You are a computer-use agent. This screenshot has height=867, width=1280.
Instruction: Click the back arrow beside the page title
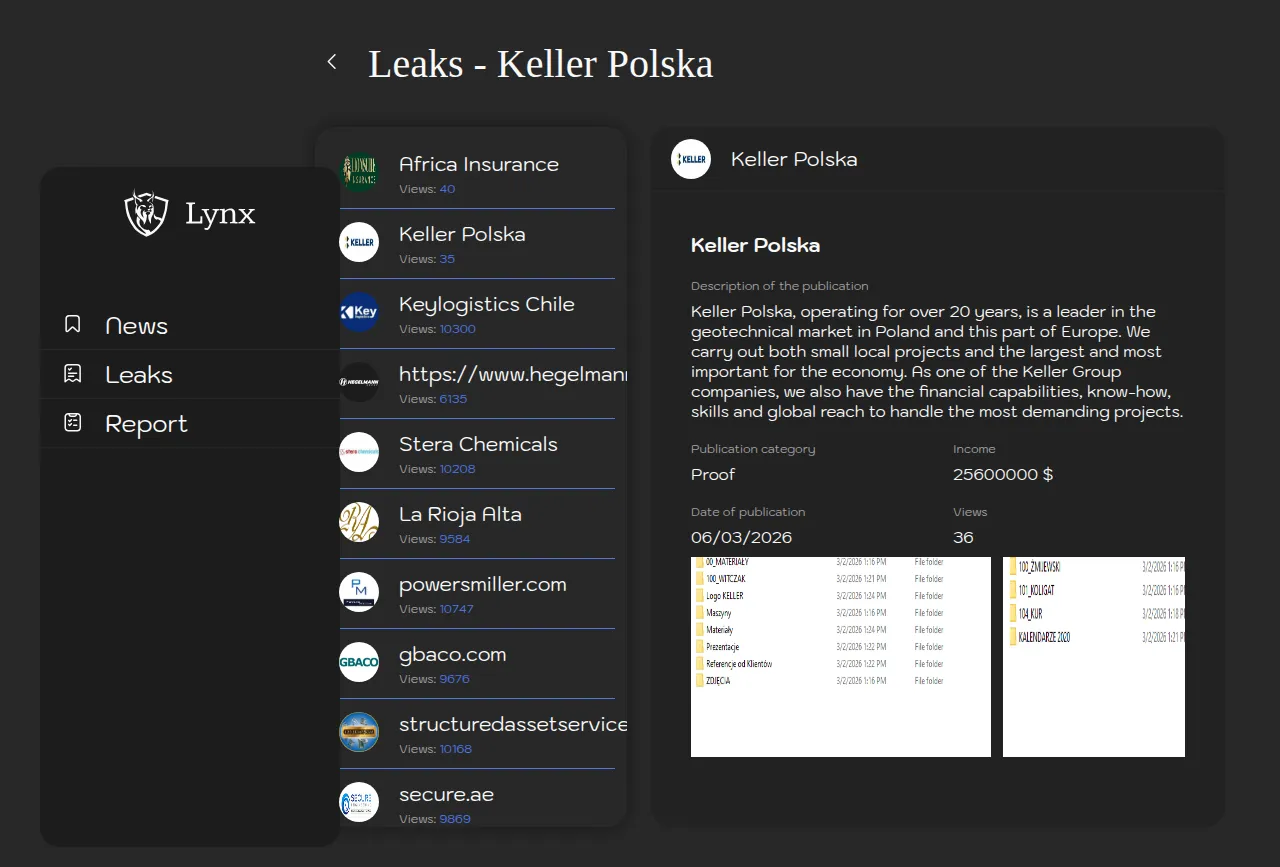[x=332, y=62]
